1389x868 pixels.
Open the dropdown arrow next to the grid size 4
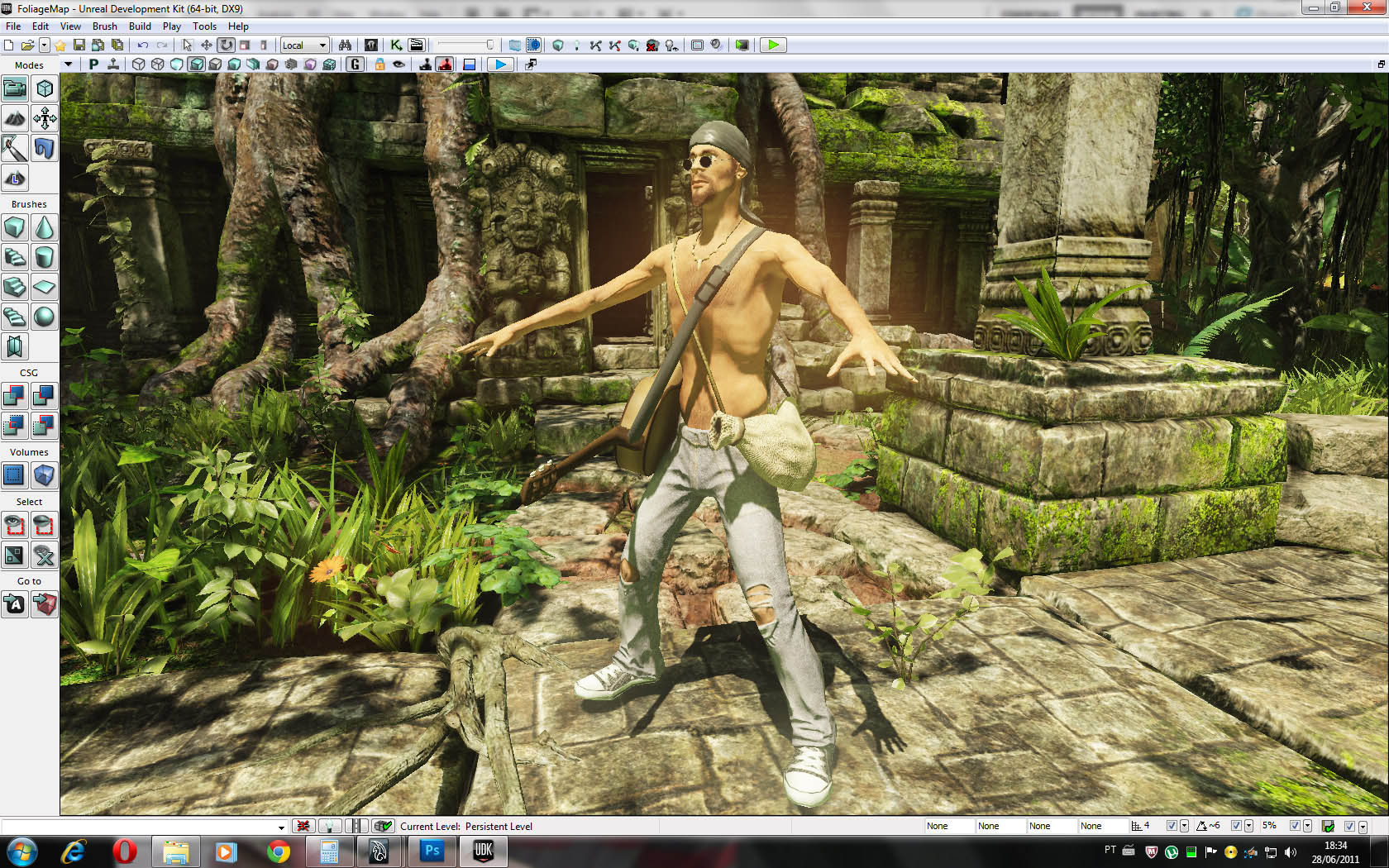pyautogui.click(x=1185, y=826)
